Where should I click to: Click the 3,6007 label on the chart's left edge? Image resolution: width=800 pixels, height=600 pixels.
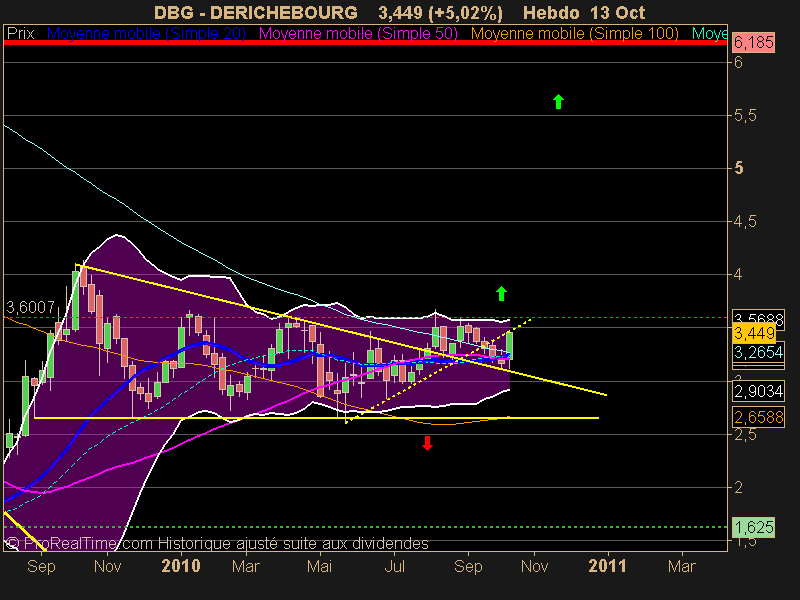[x=30, y=307]
